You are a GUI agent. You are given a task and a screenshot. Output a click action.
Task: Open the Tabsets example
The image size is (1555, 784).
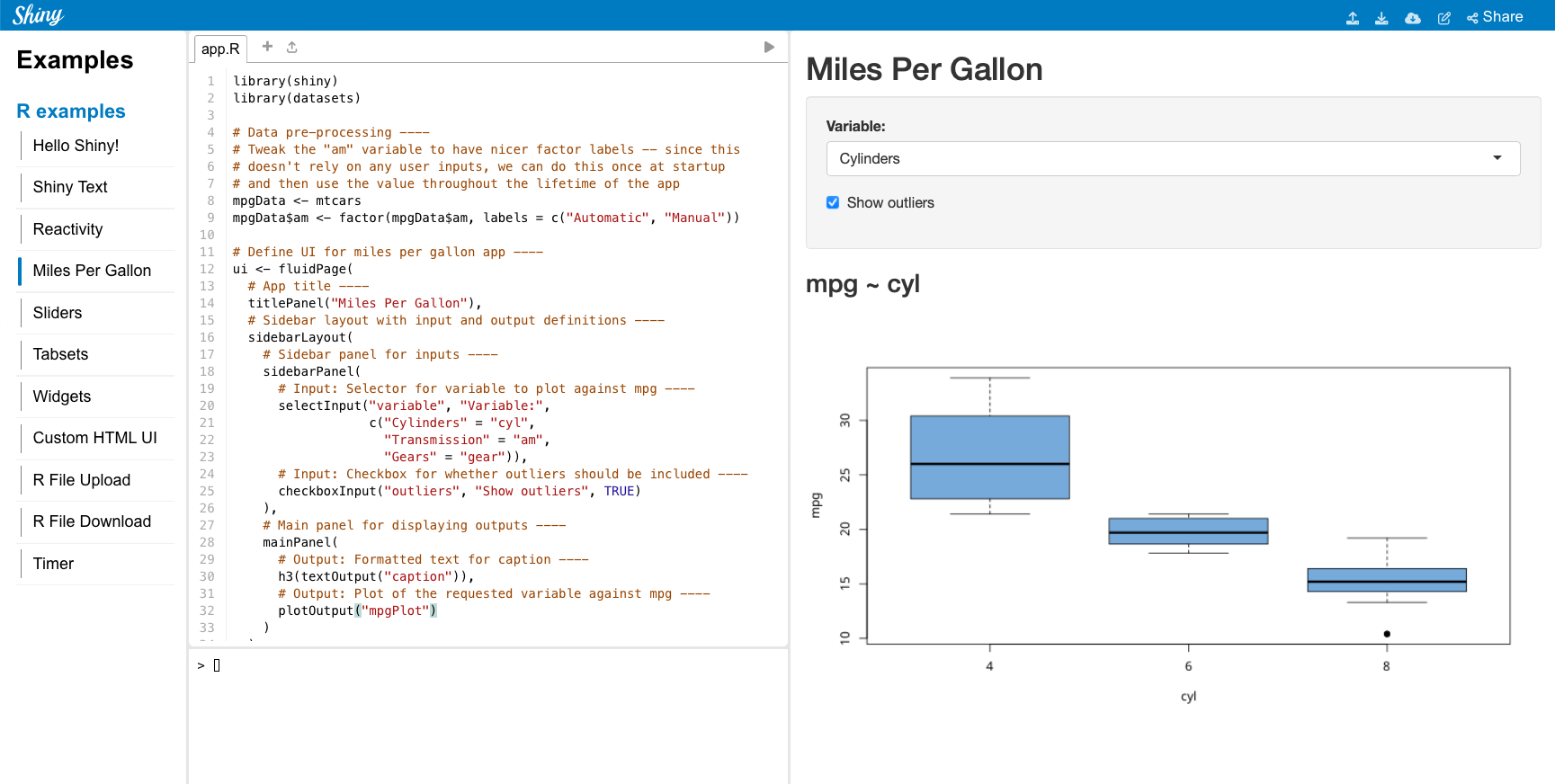pyautogui.click(x=60, y=354)
